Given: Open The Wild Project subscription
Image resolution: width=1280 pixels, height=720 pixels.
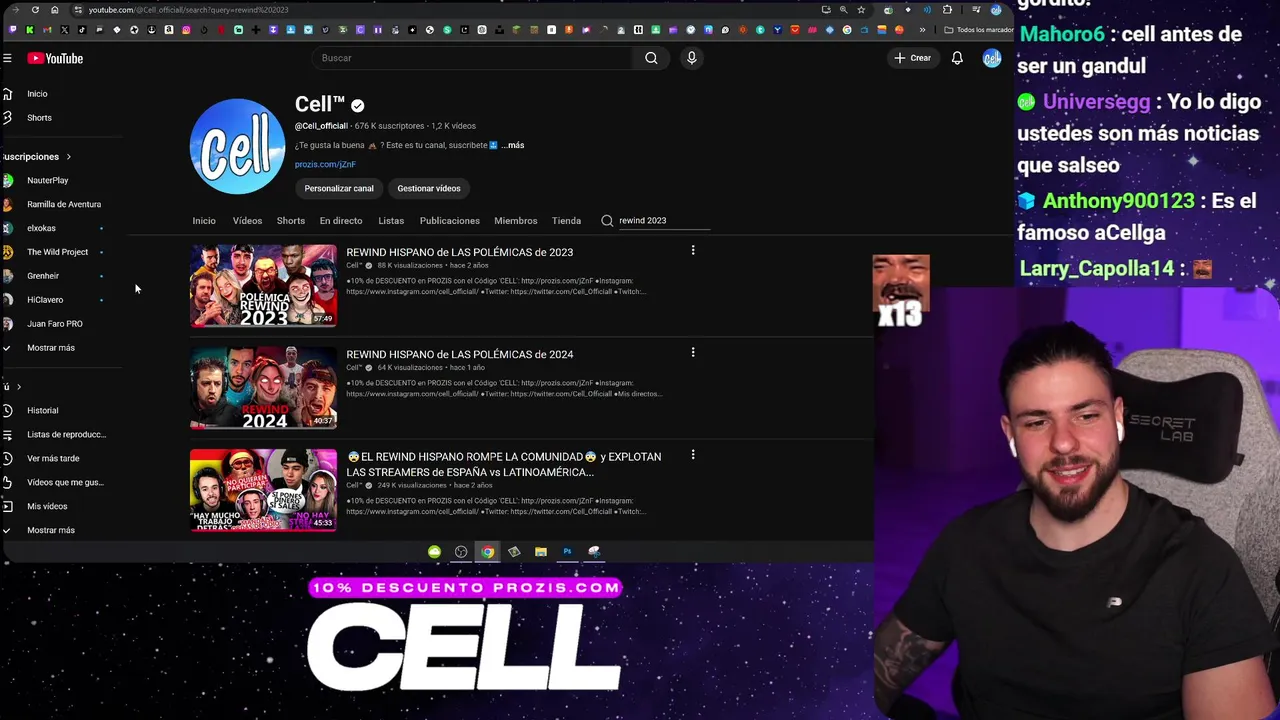Looking at the screenshot, I should [58, 252].
